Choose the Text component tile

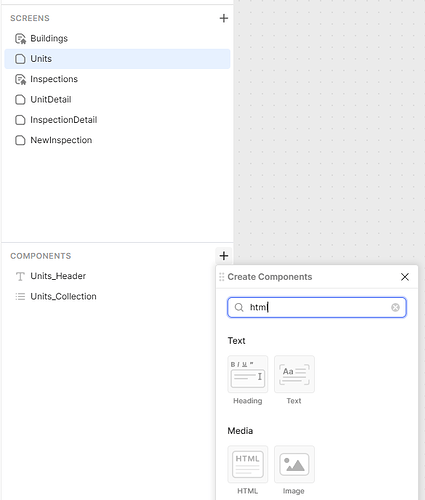pyautogui.click(x=294, y=374)
